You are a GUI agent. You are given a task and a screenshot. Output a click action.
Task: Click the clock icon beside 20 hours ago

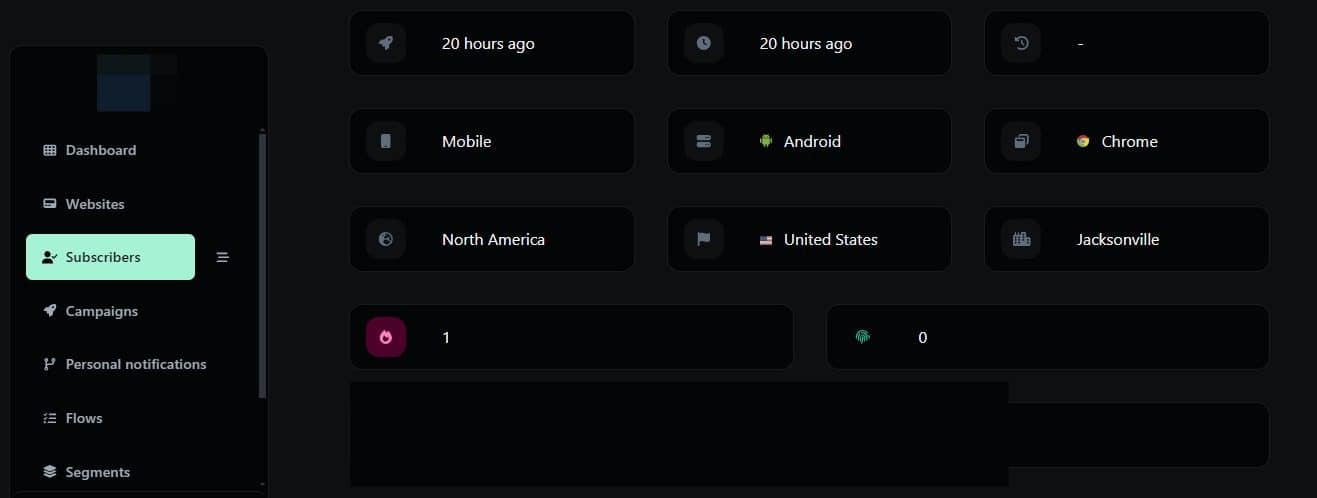click(703, 43)
